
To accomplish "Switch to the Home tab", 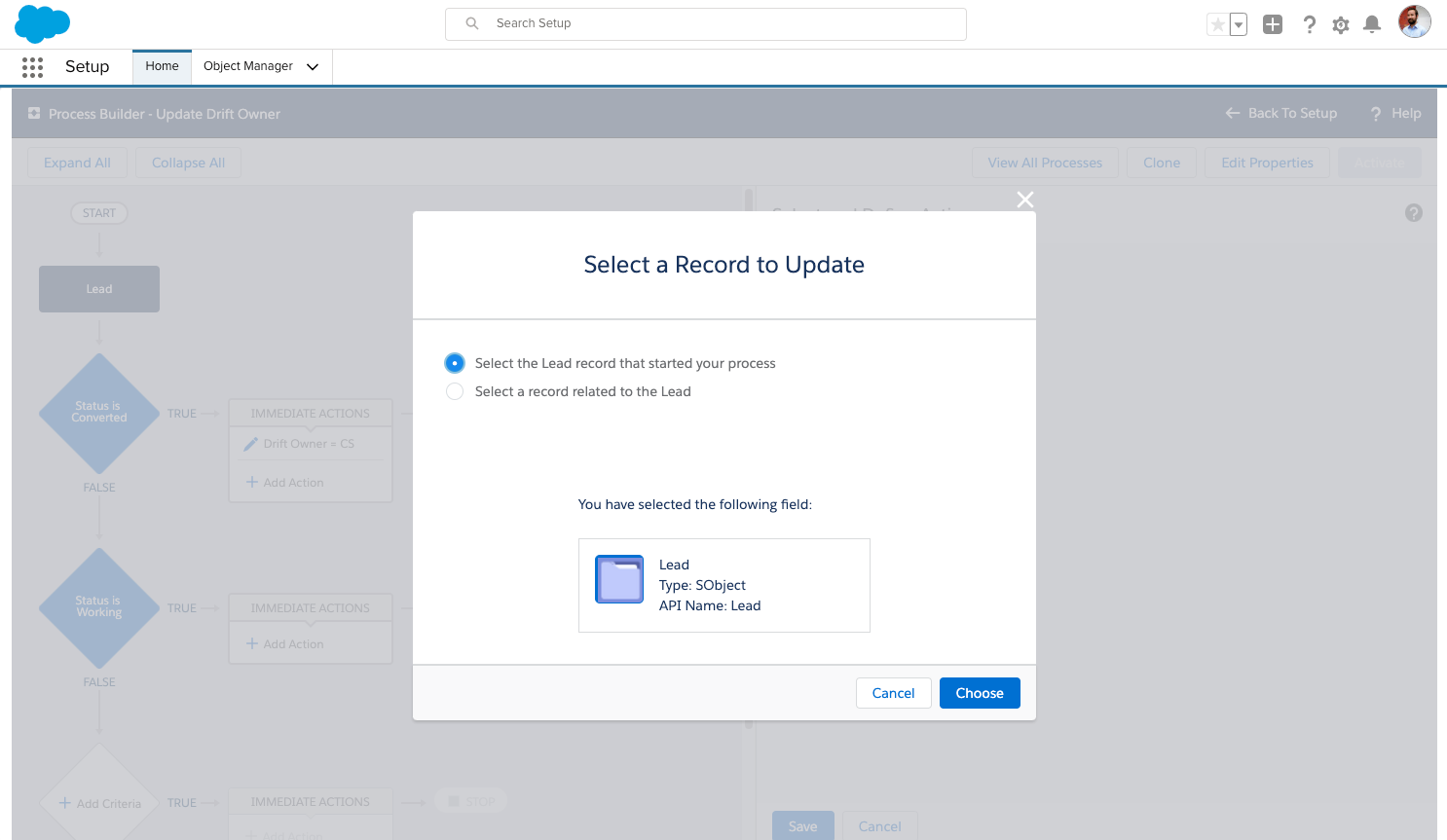I will 162,66.
